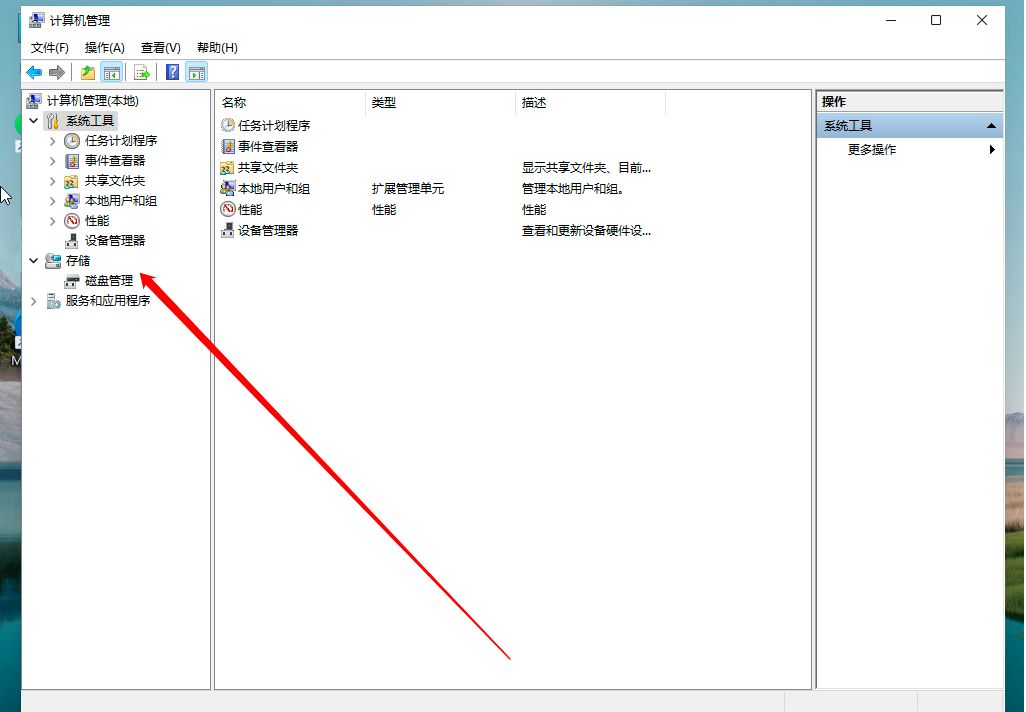Click 本地用户和组 icon in the list pane
The width and height of the screenshot is (1026, 712).
[227, 188]
